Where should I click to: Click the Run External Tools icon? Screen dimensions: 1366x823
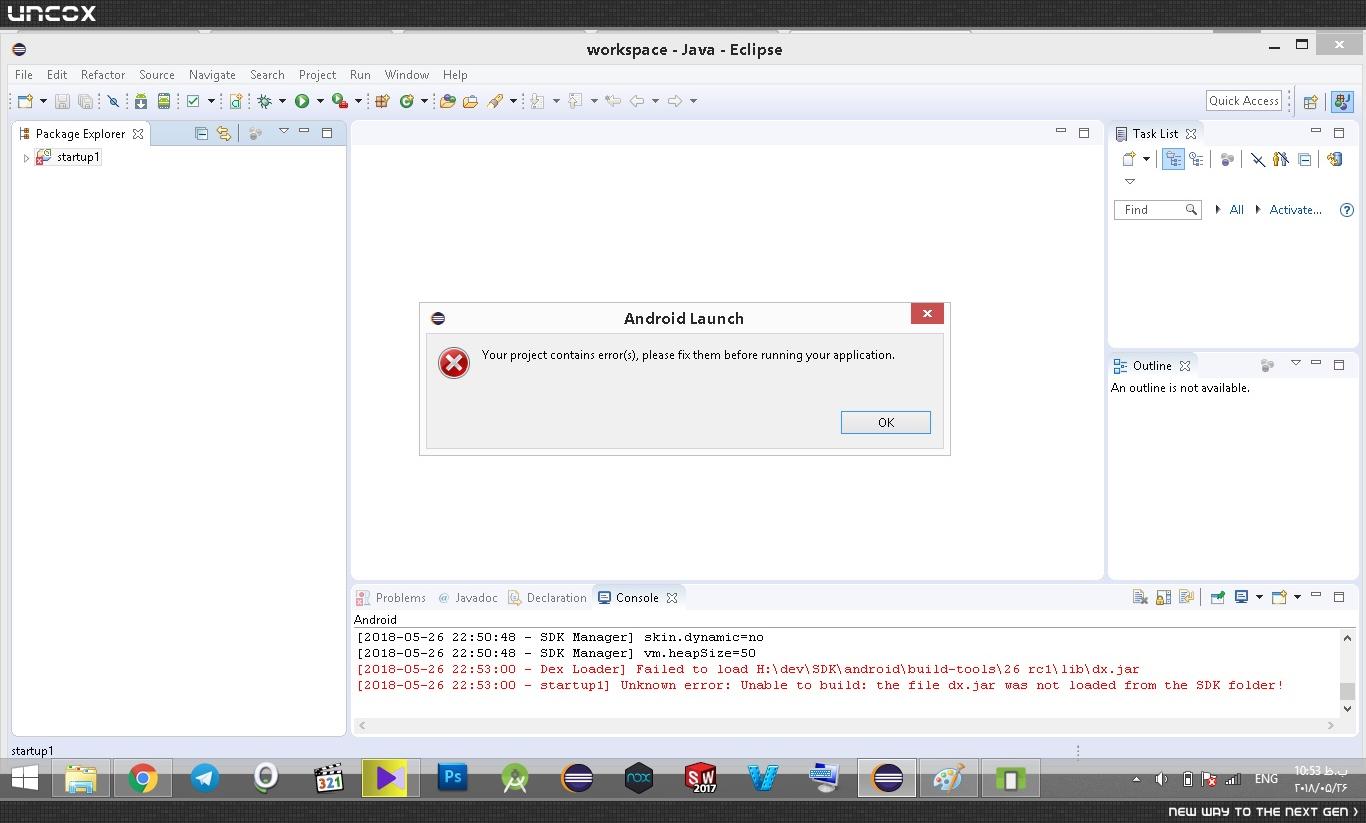[x=340, y=101]
